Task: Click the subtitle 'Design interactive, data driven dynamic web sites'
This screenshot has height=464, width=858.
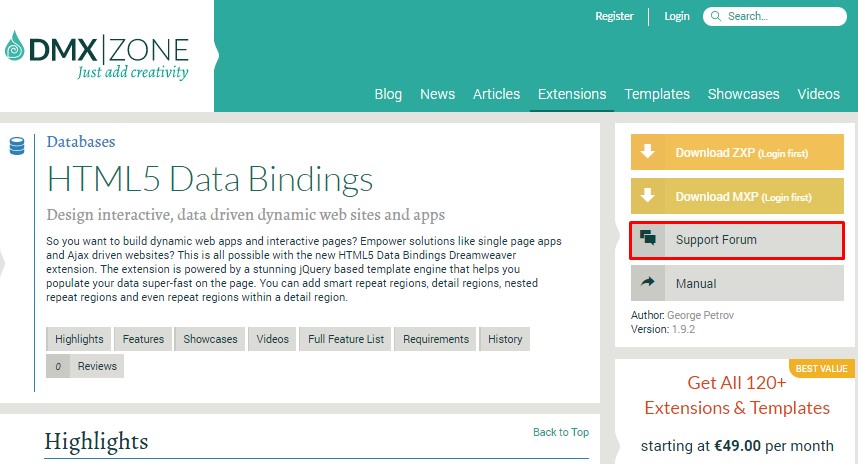Action: coord(246,214)
